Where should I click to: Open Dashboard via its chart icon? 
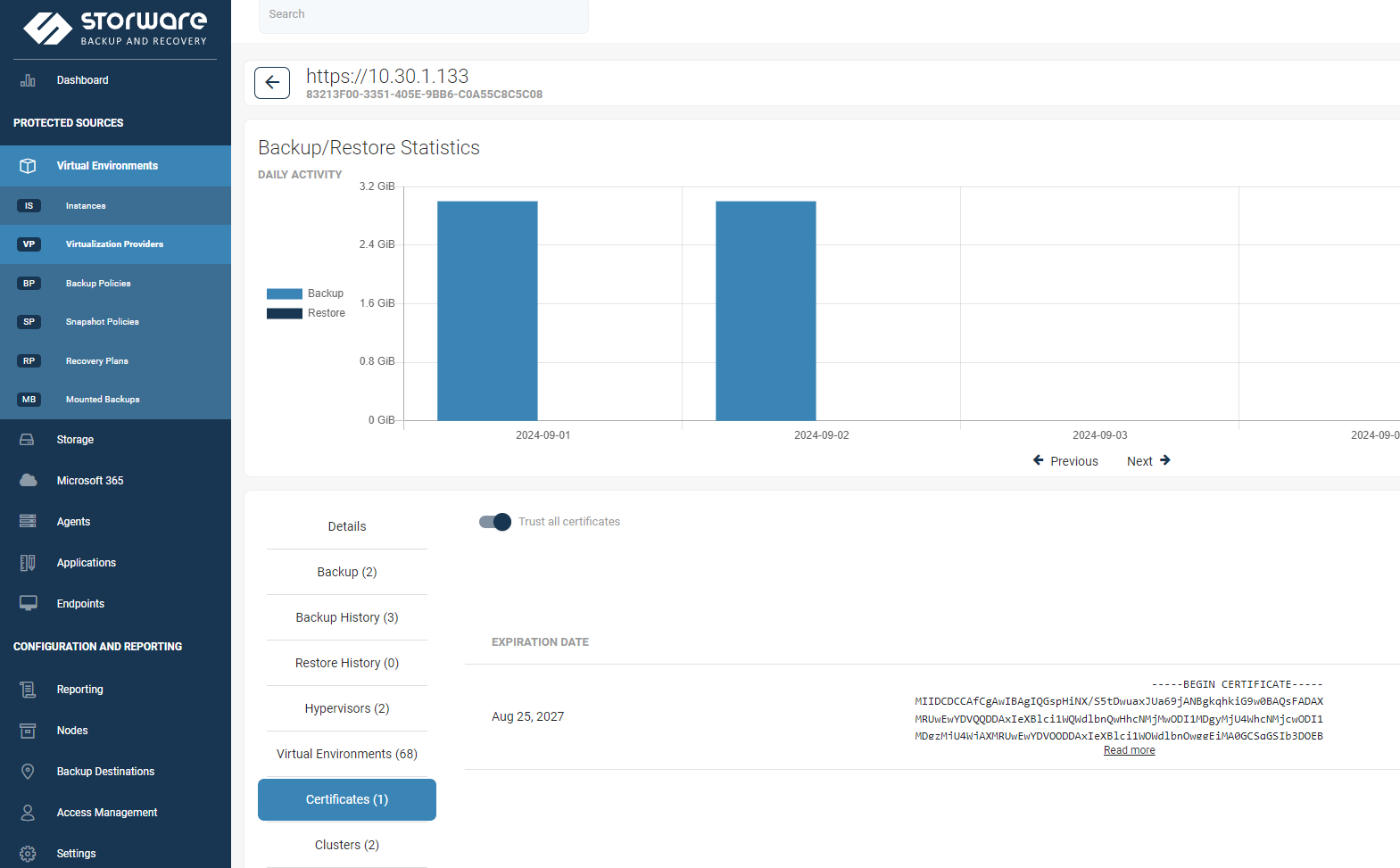[28, 80]
